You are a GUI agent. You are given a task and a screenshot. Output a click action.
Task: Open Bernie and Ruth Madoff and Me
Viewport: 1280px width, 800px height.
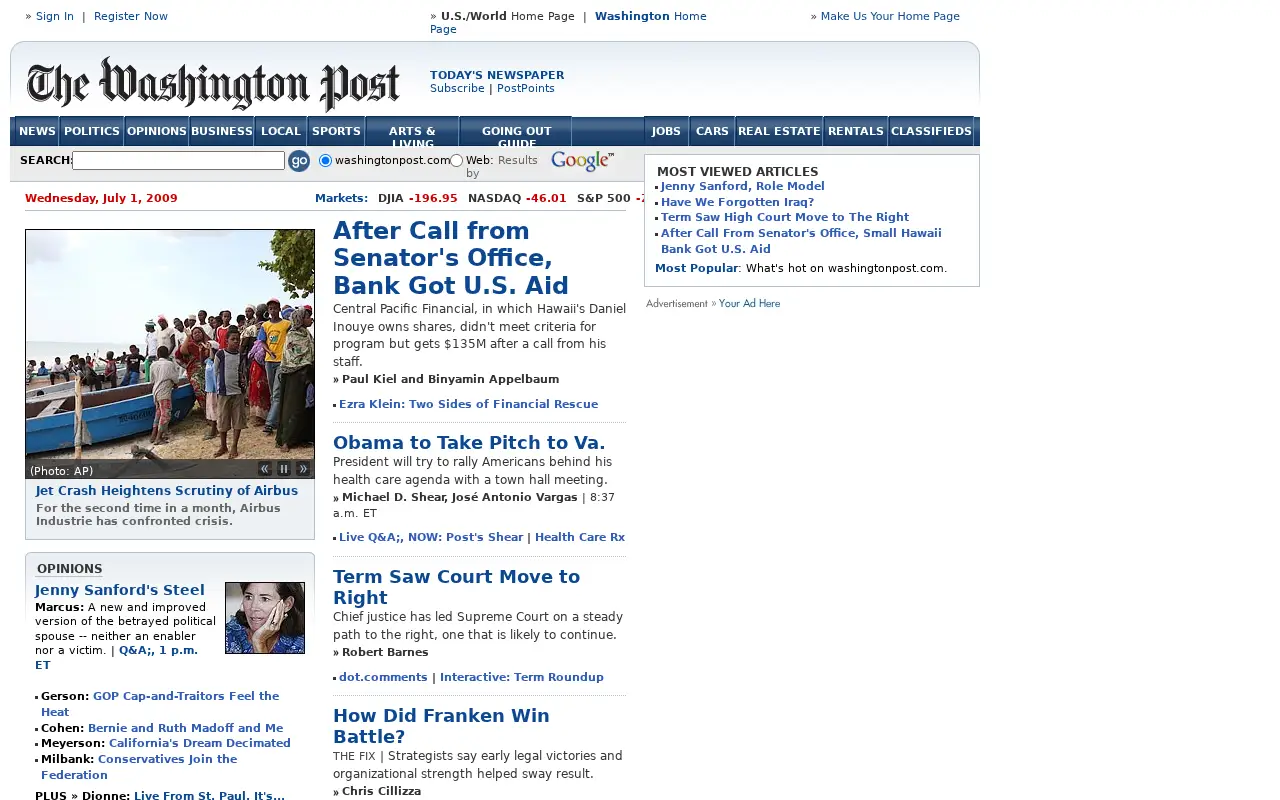coord(185,728)
